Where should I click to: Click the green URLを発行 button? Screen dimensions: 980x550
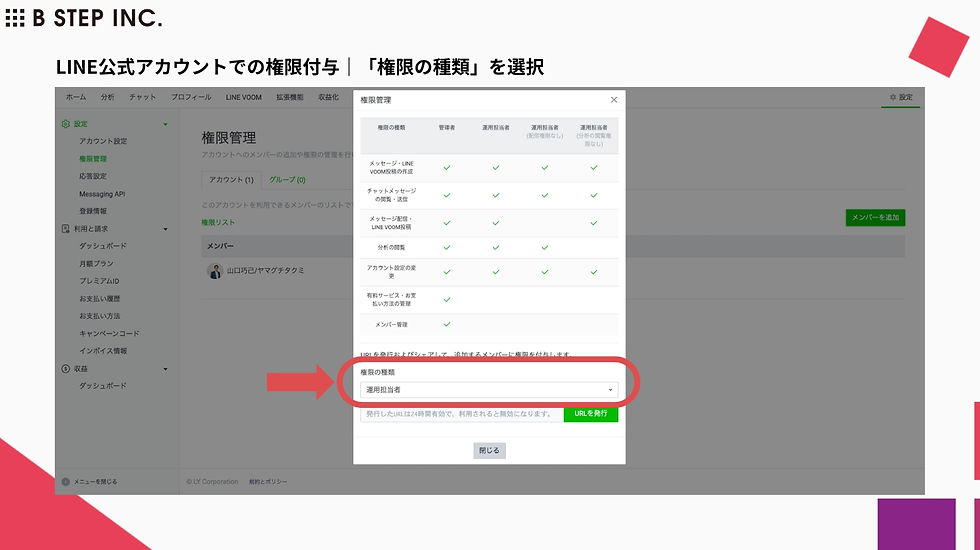coord(591,414)
